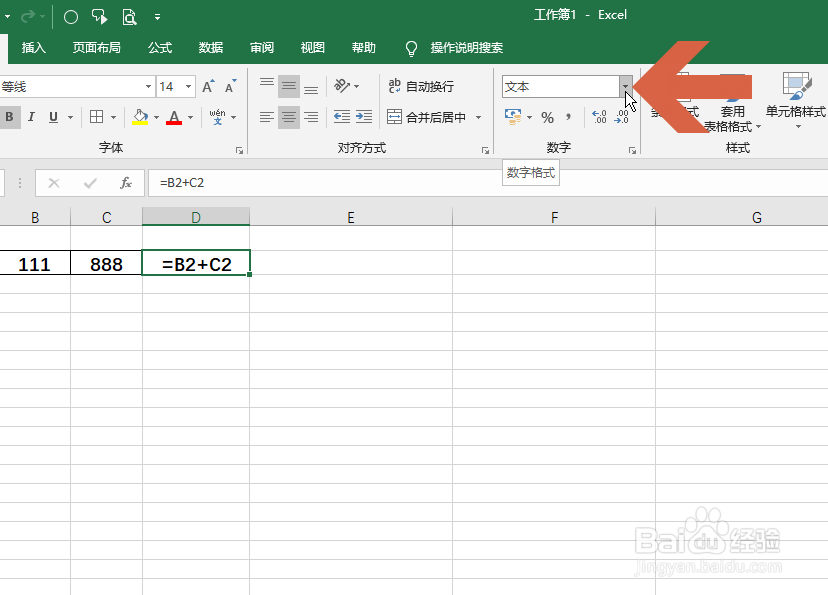Click the 文本 number format box

tap(561, 87)
